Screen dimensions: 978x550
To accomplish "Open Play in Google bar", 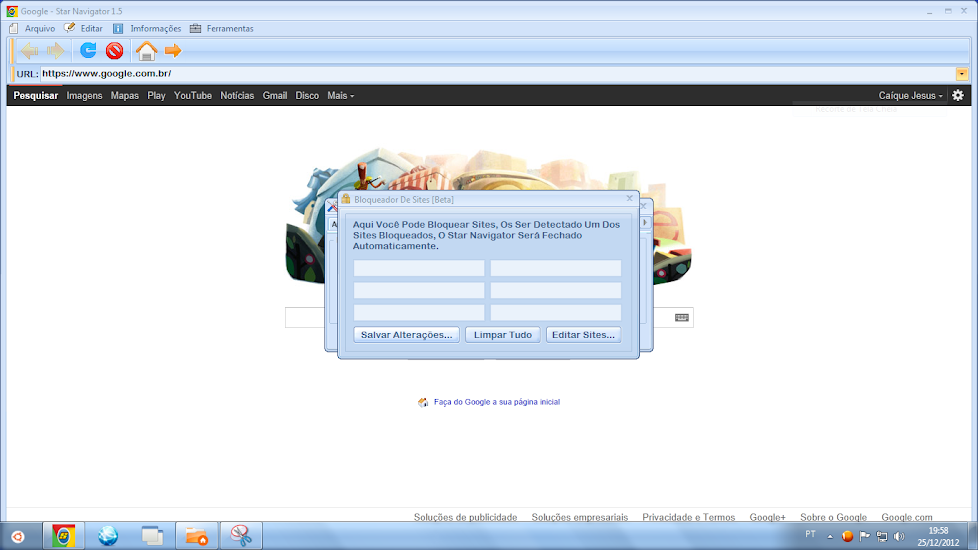I will pos(156,95).
